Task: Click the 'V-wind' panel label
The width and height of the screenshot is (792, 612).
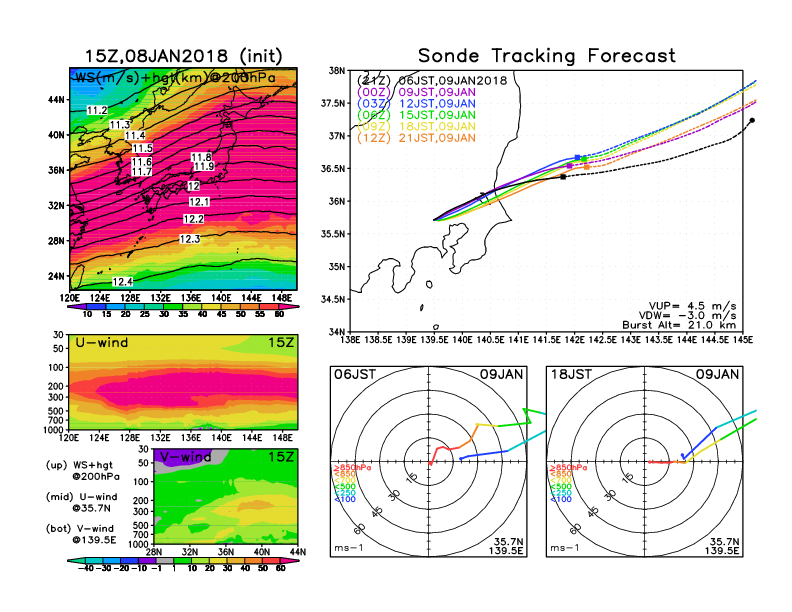Action: 185,457
